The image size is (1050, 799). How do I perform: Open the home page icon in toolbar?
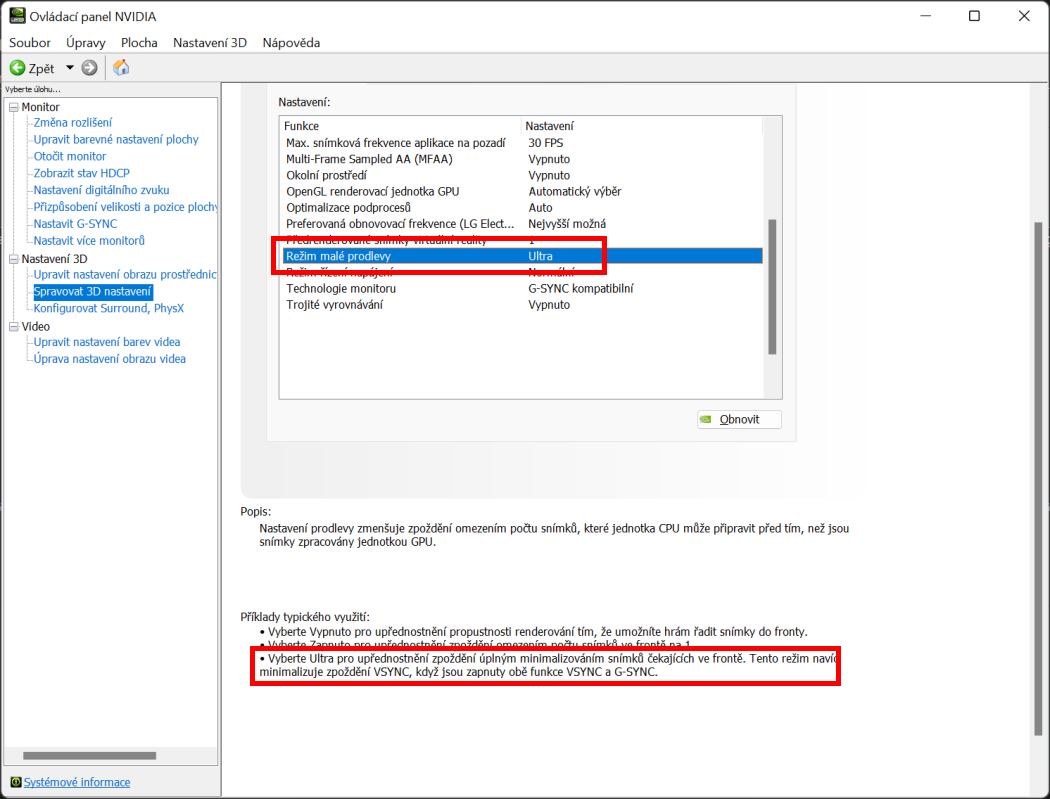point(121,67)
